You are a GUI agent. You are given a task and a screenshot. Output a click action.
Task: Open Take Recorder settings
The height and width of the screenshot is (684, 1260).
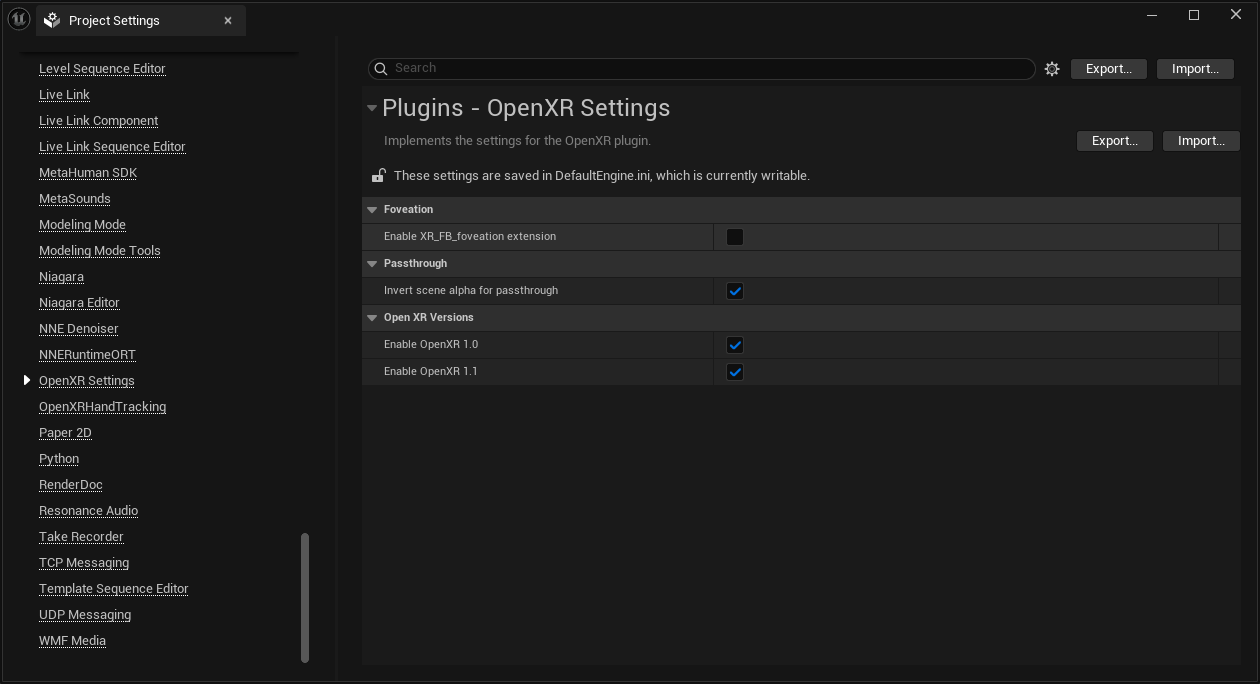[x=81, y=537]
